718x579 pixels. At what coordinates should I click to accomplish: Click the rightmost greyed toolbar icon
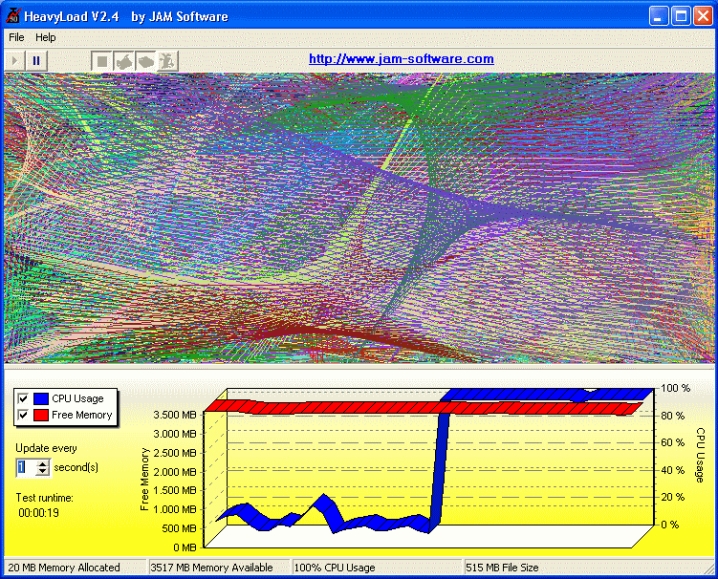[168, 61]
